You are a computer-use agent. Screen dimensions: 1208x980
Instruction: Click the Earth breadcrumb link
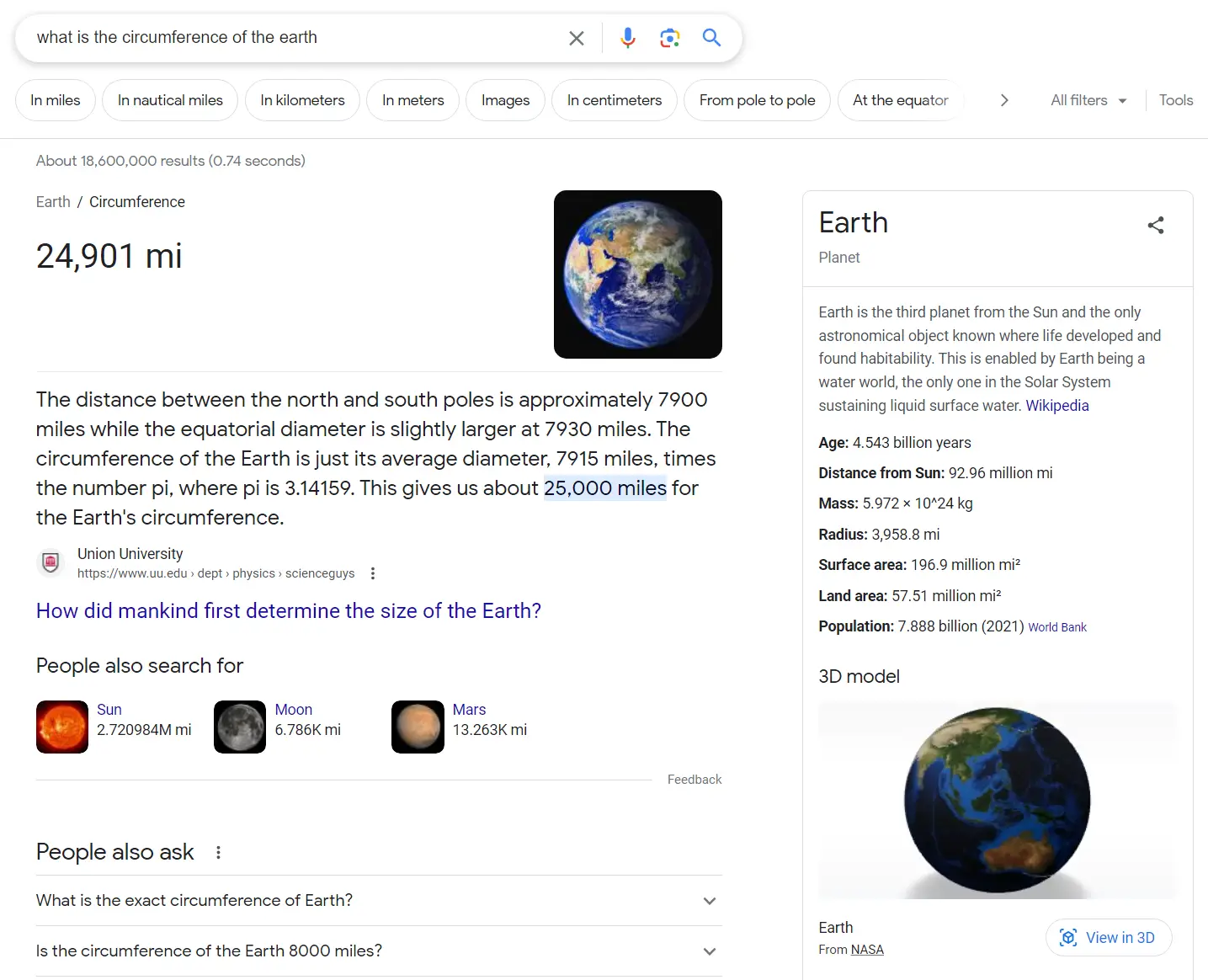[53, 202]
